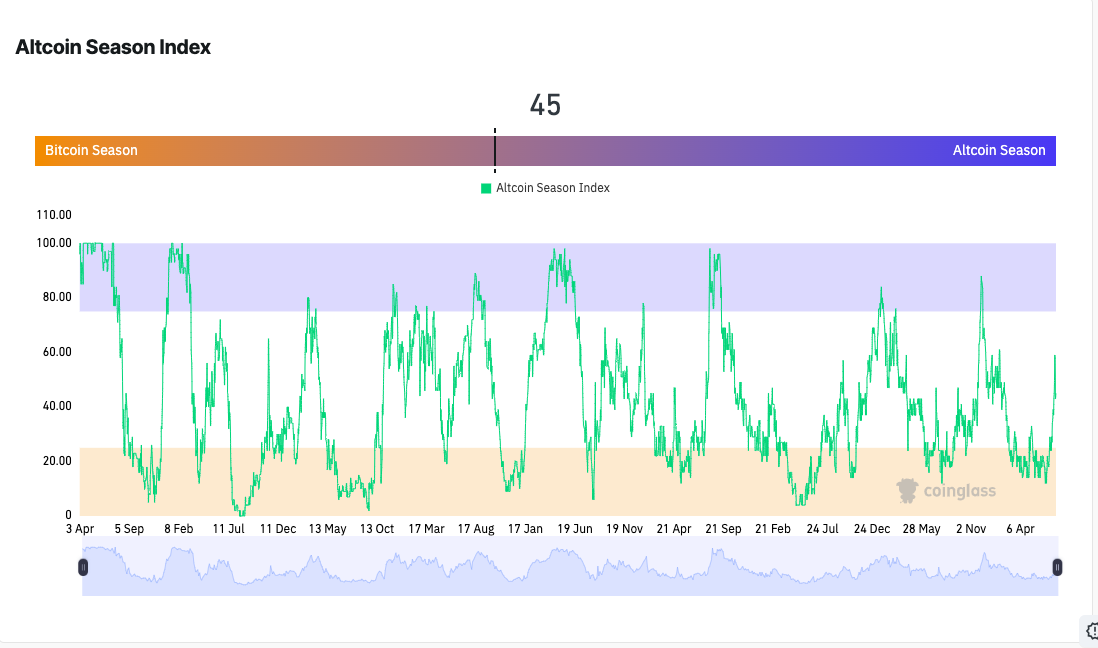
Task: Click the Bitcoin Season label on the bar
Action: tap(91, 151)
